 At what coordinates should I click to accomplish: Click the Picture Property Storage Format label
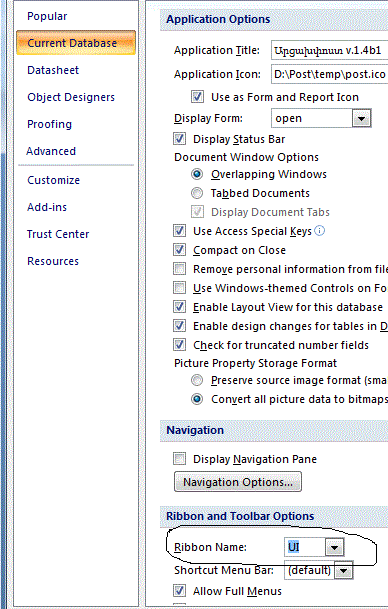click(255, 363)
